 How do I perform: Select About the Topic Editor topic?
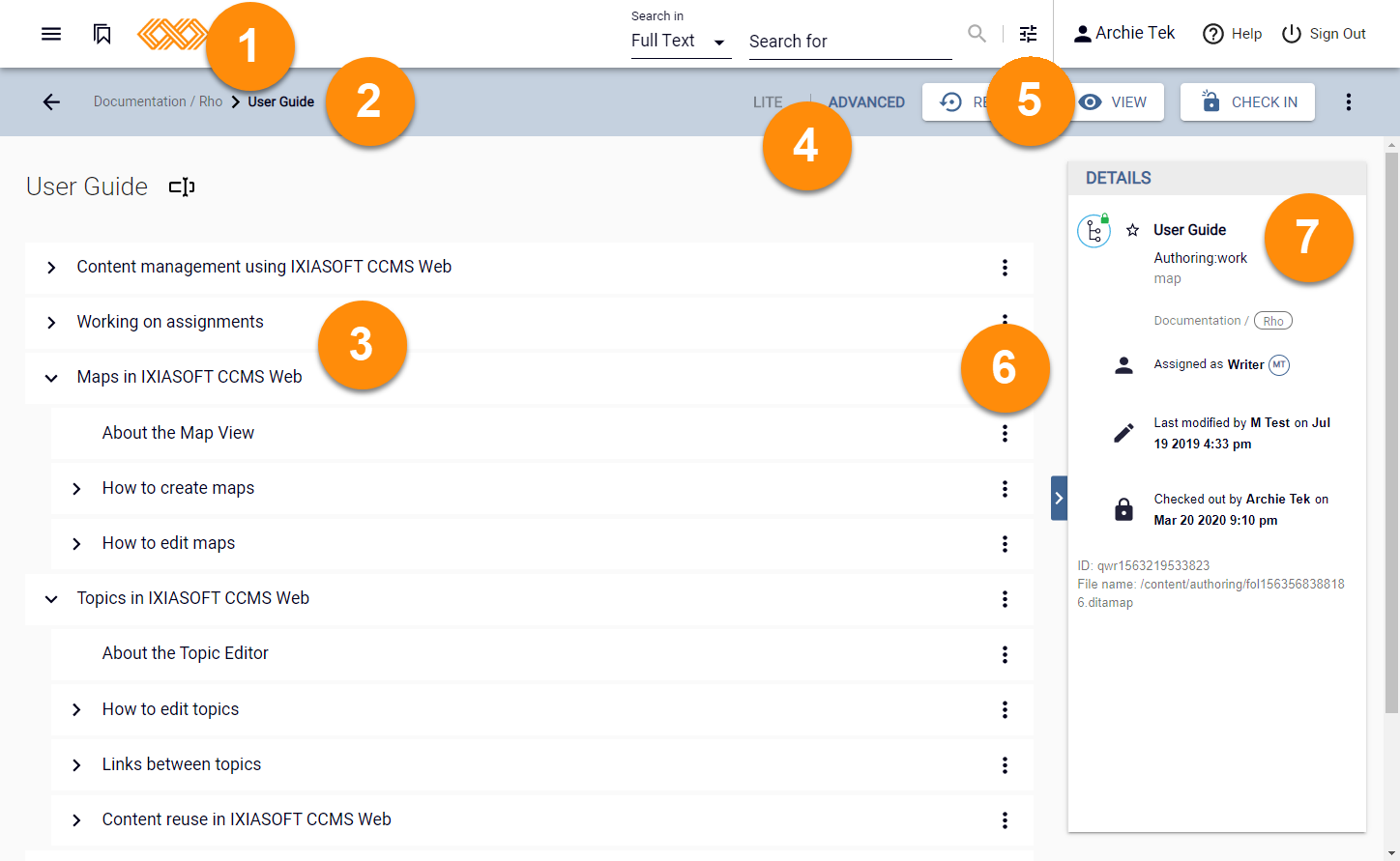point(185,653)
